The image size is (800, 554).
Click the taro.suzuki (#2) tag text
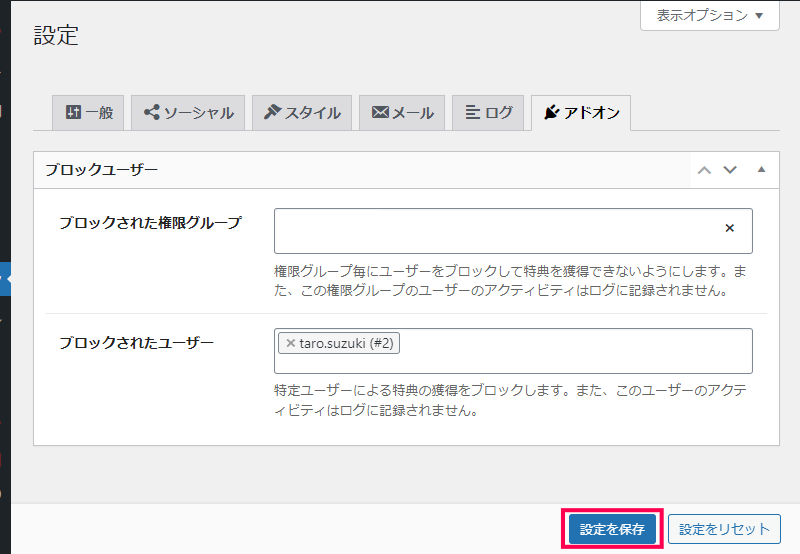[x=346, y=343]
